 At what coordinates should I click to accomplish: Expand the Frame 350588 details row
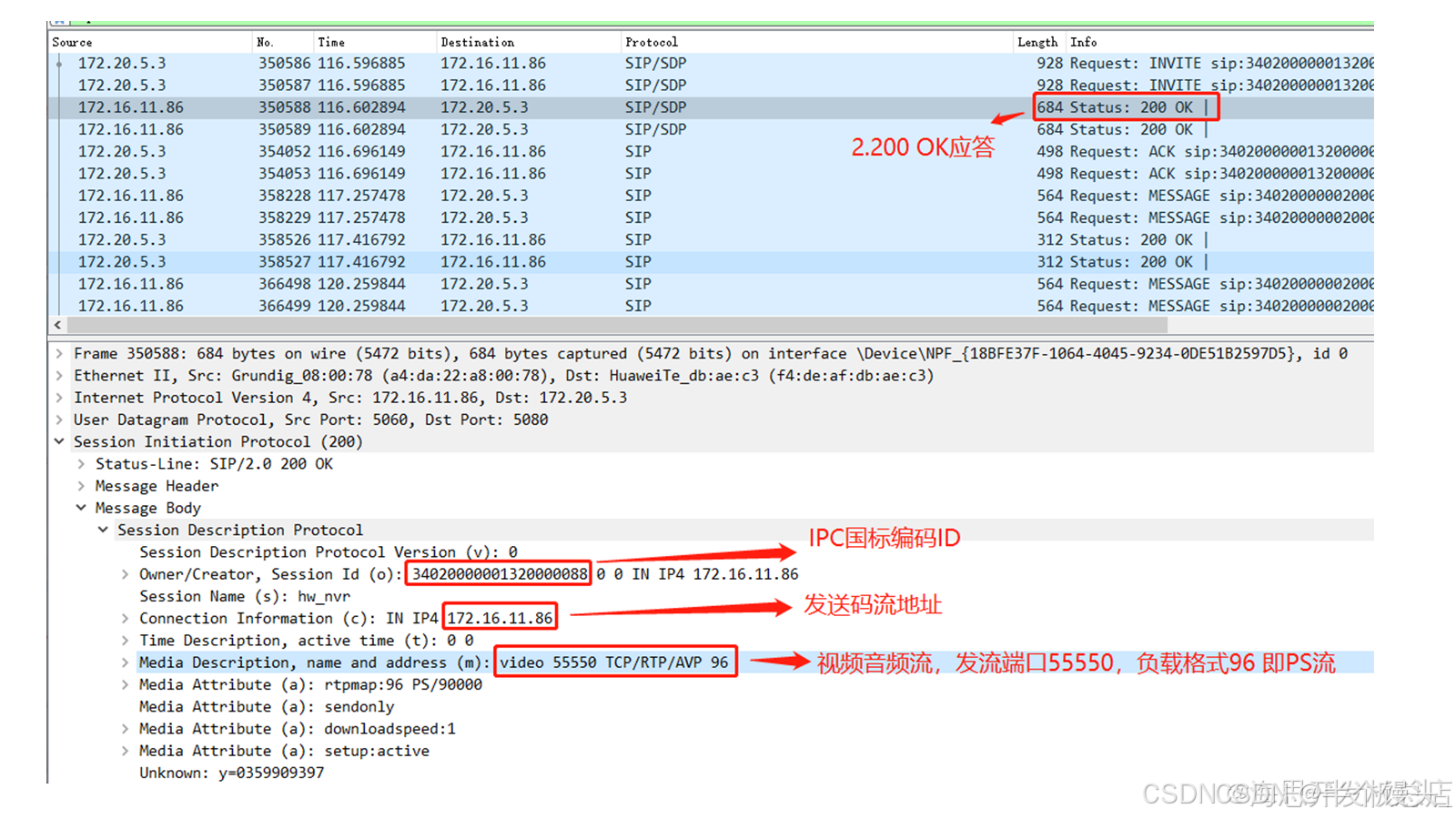[x=59, y=353]
